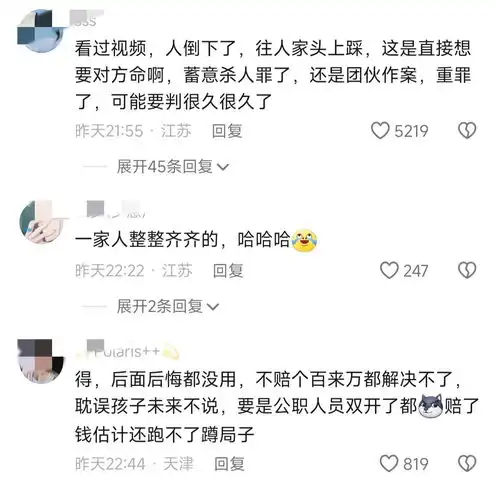
Task: Tap the husky emoji in third comment
Action: [430, 406]
